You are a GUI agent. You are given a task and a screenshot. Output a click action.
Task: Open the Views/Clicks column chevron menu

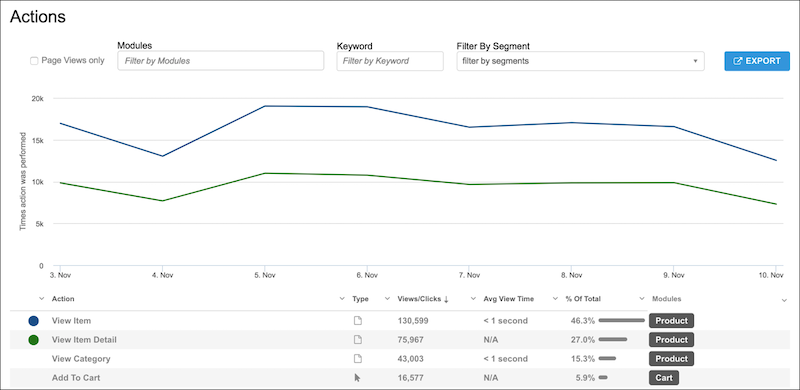tap(387, 299)
